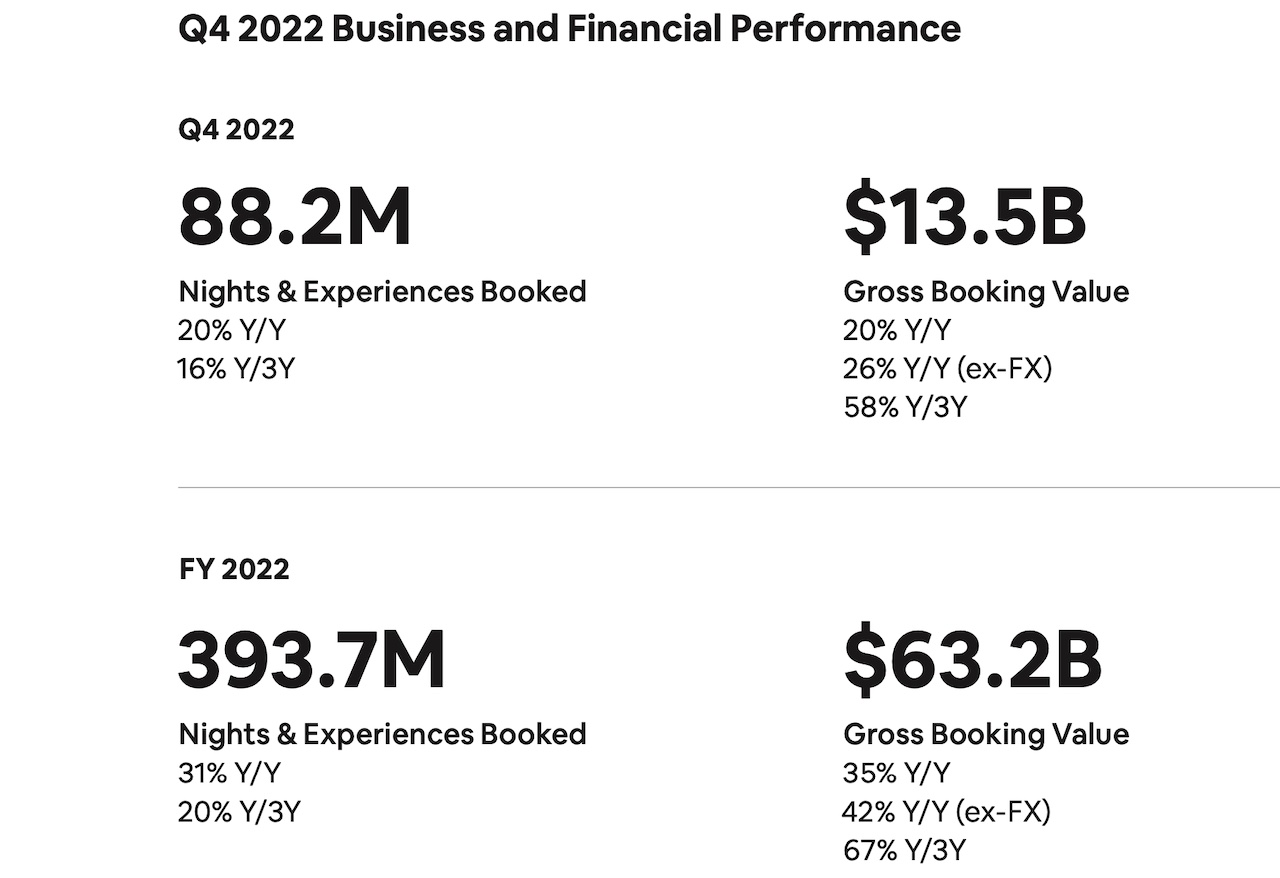Click the 393.7M figure

pyautogui.click(x=311, y=661)
